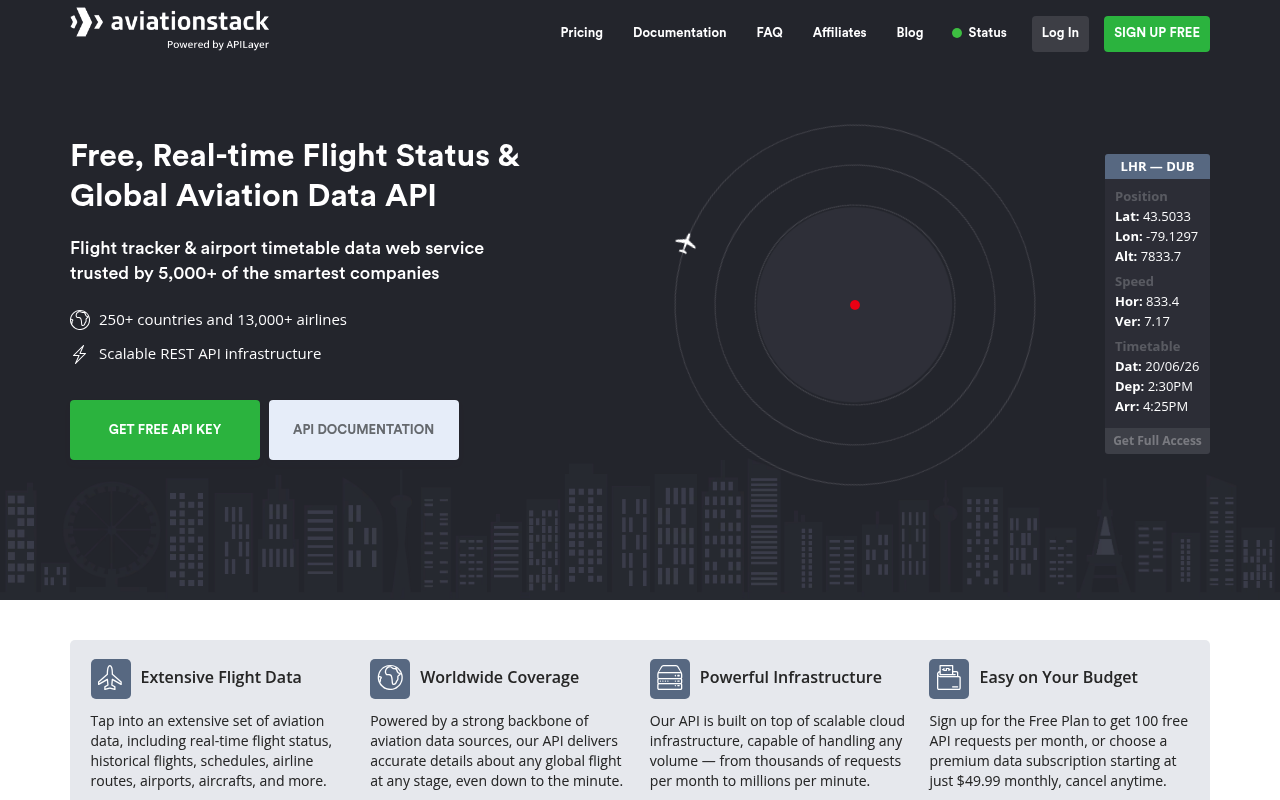This screenshot has height=800, width=1280.
Task: Click the Extensive Flight Data plane icon
Action: [111, 679]
